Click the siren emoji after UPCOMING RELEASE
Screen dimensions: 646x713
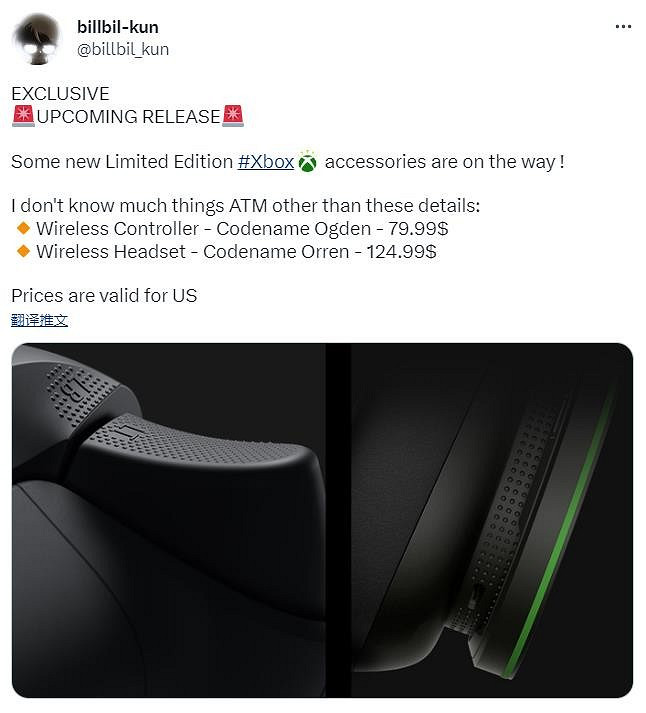(233, 116)
